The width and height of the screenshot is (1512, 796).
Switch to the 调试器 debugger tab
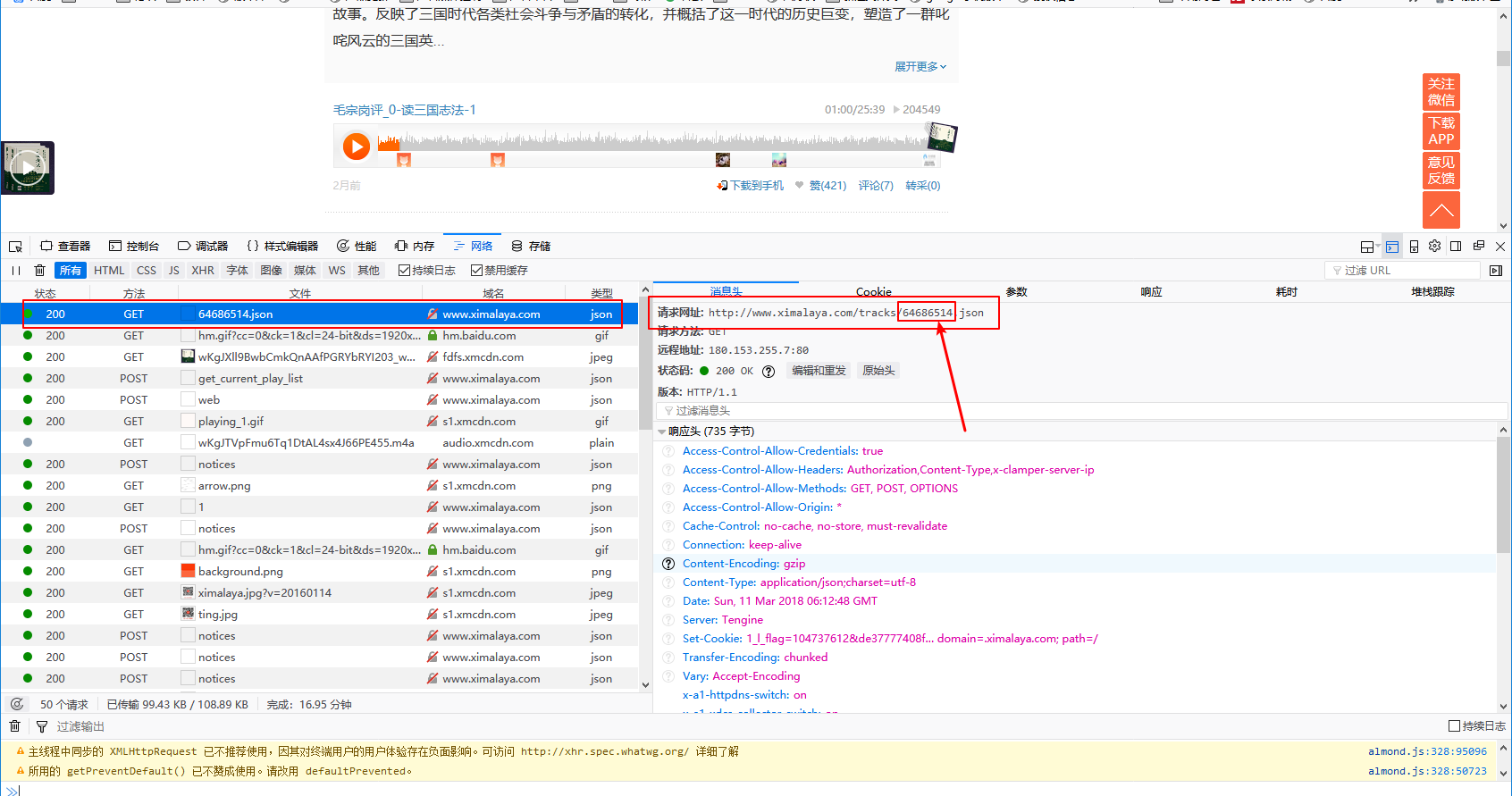coord(203,247)
